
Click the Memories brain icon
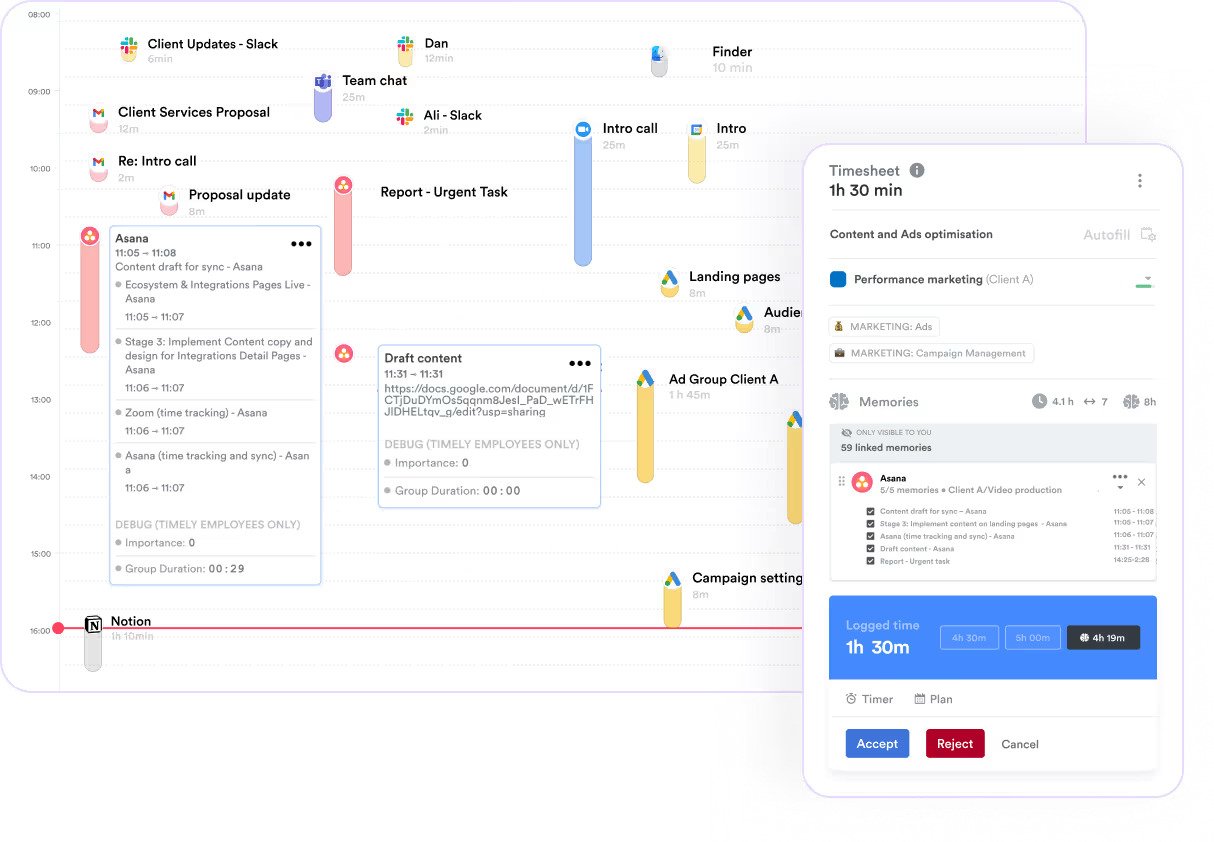coord(839,402)
